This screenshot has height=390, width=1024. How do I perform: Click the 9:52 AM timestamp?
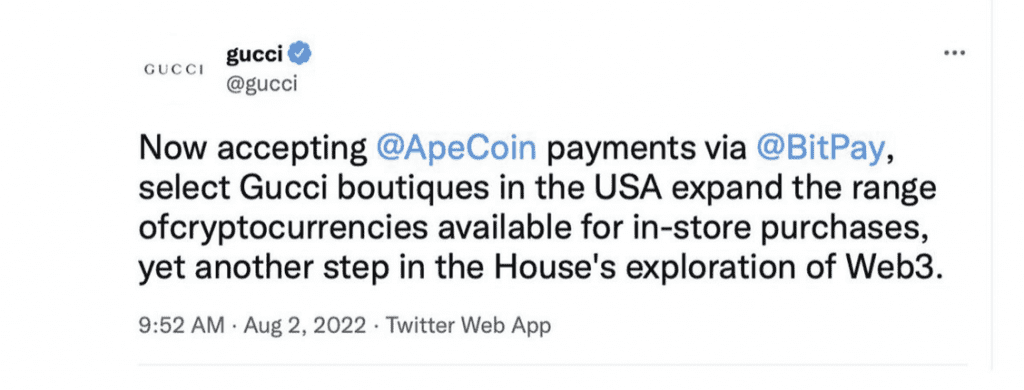(x=182, y=325)
